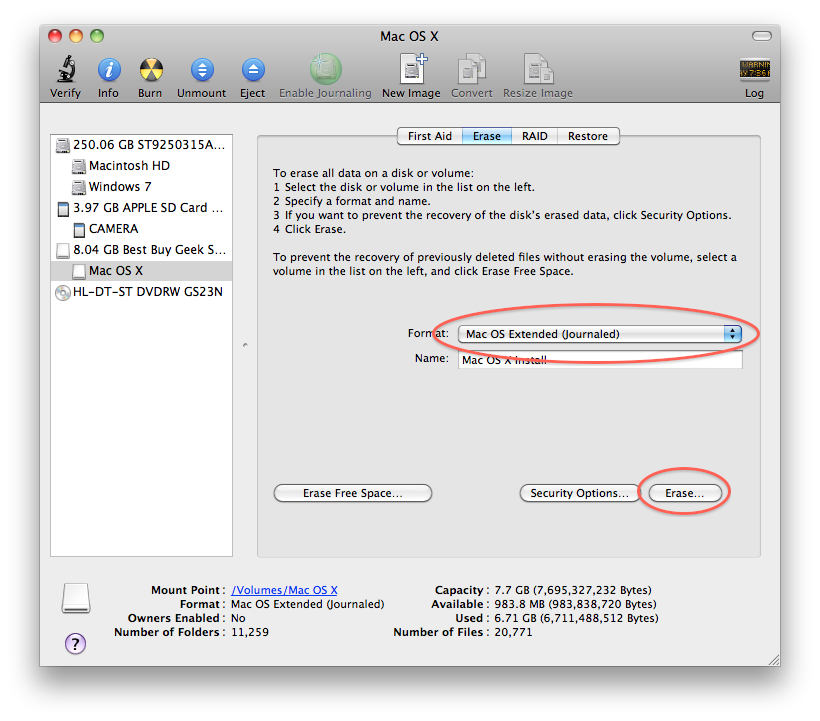This screenshot has height=721, width=820.
Task: Click the drive icon beside Mount Point
Action: click(x=76, y=598)
